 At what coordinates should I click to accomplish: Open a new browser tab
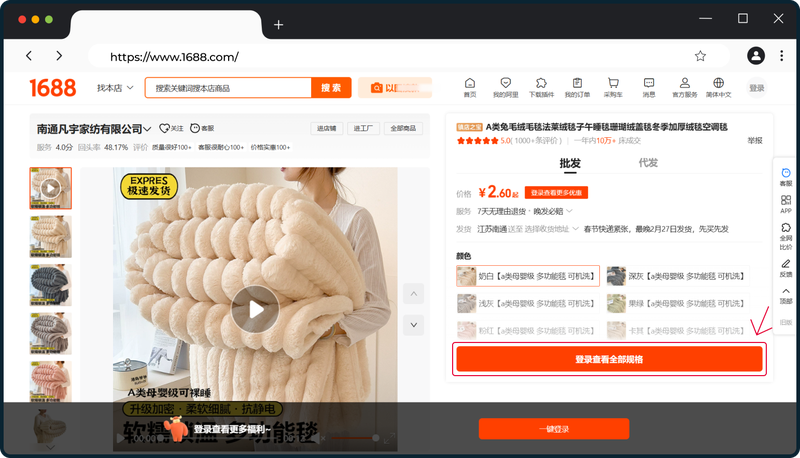(278, 24)
